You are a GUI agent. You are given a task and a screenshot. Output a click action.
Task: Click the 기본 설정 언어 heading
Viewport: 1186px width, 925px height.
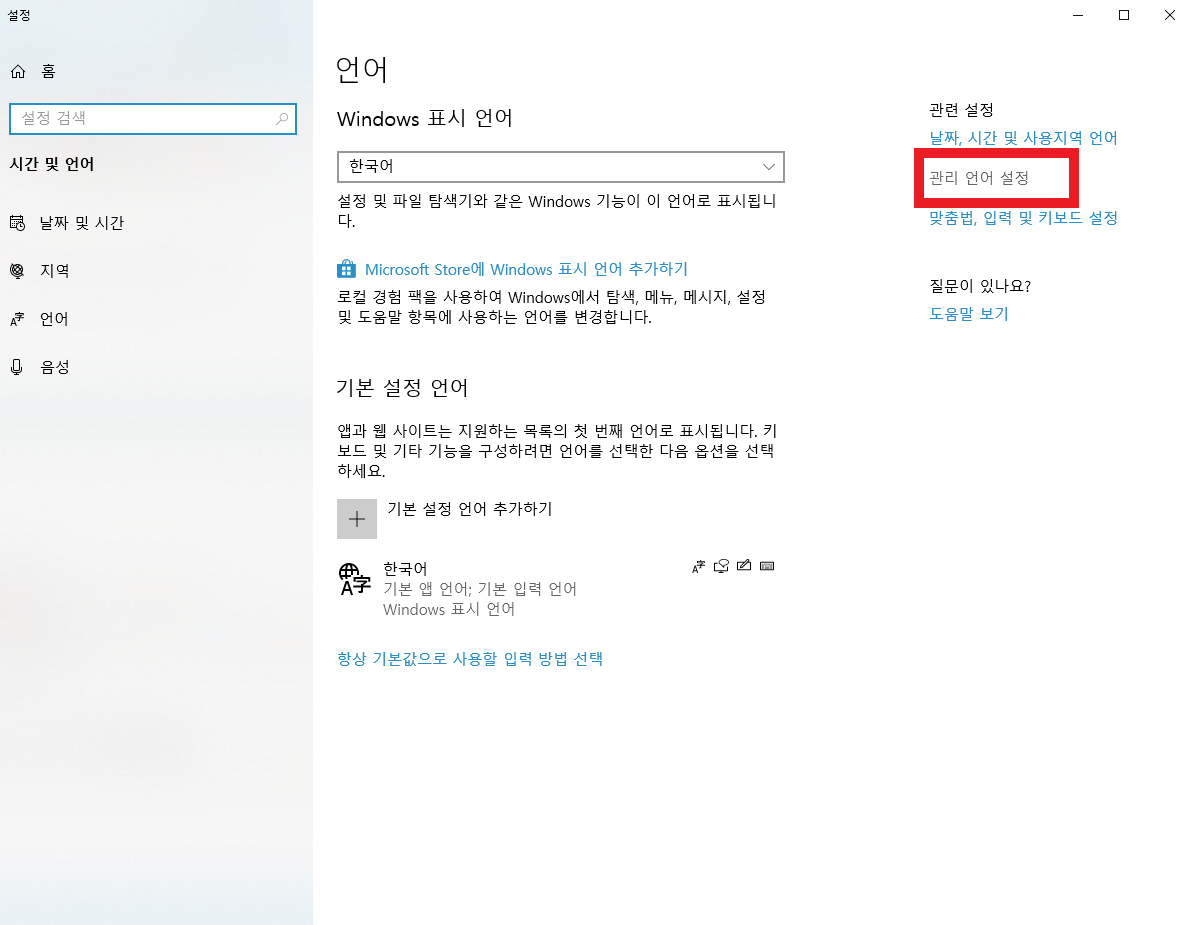402,388
